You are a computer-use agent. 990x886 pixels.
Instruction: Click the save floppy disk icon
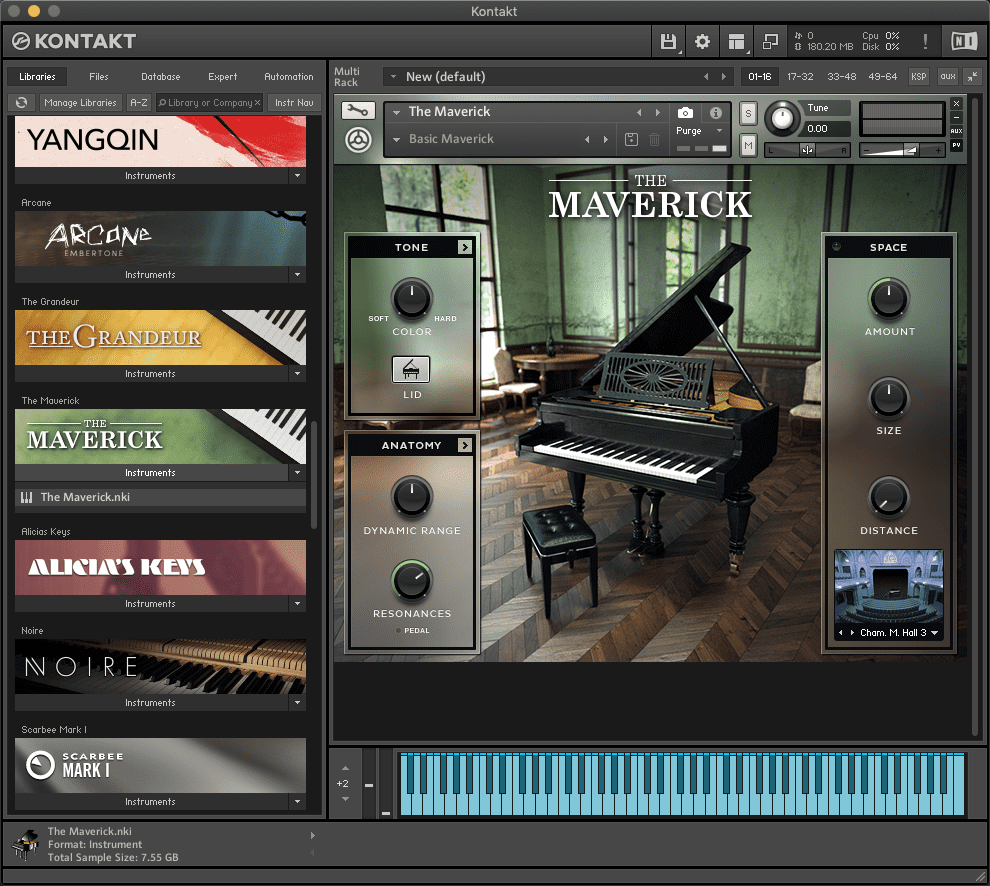tap(668, 42)
